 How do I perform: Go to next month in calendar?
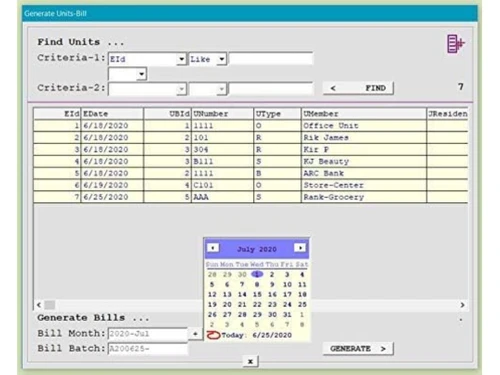click(300, 248)
